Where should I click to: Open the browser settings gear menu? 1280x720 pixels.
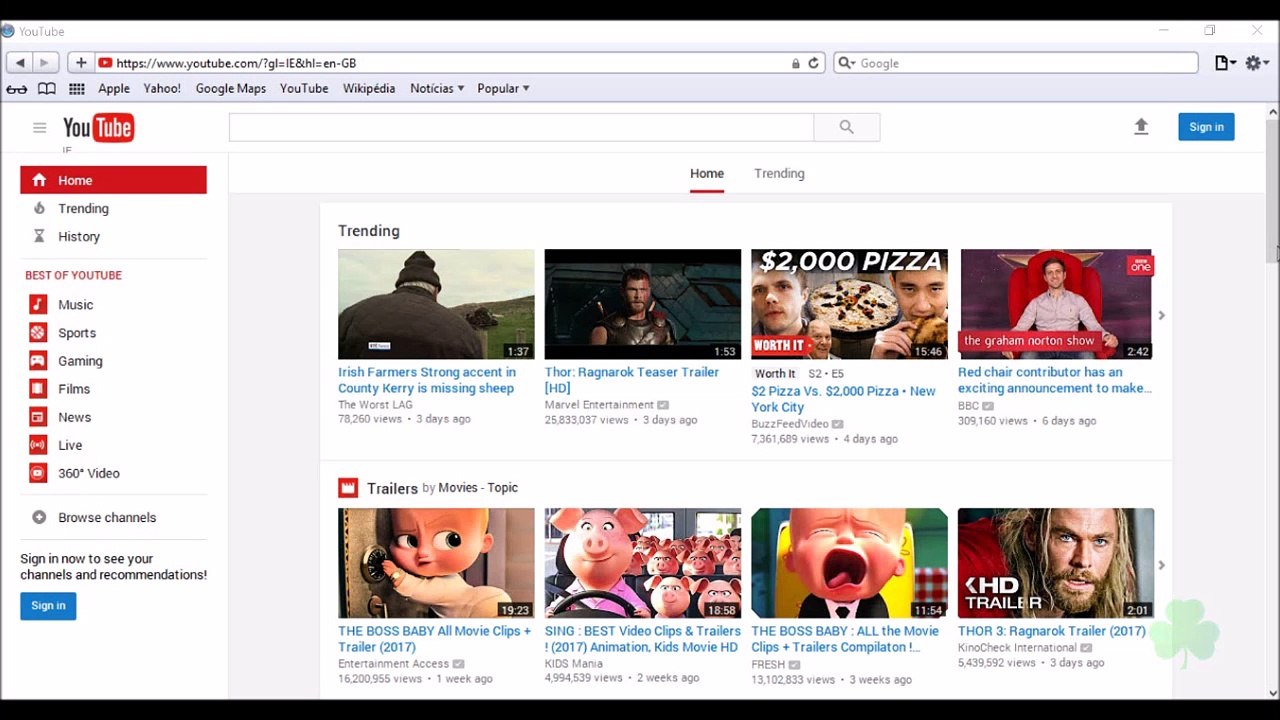[x=1257, y=63]
